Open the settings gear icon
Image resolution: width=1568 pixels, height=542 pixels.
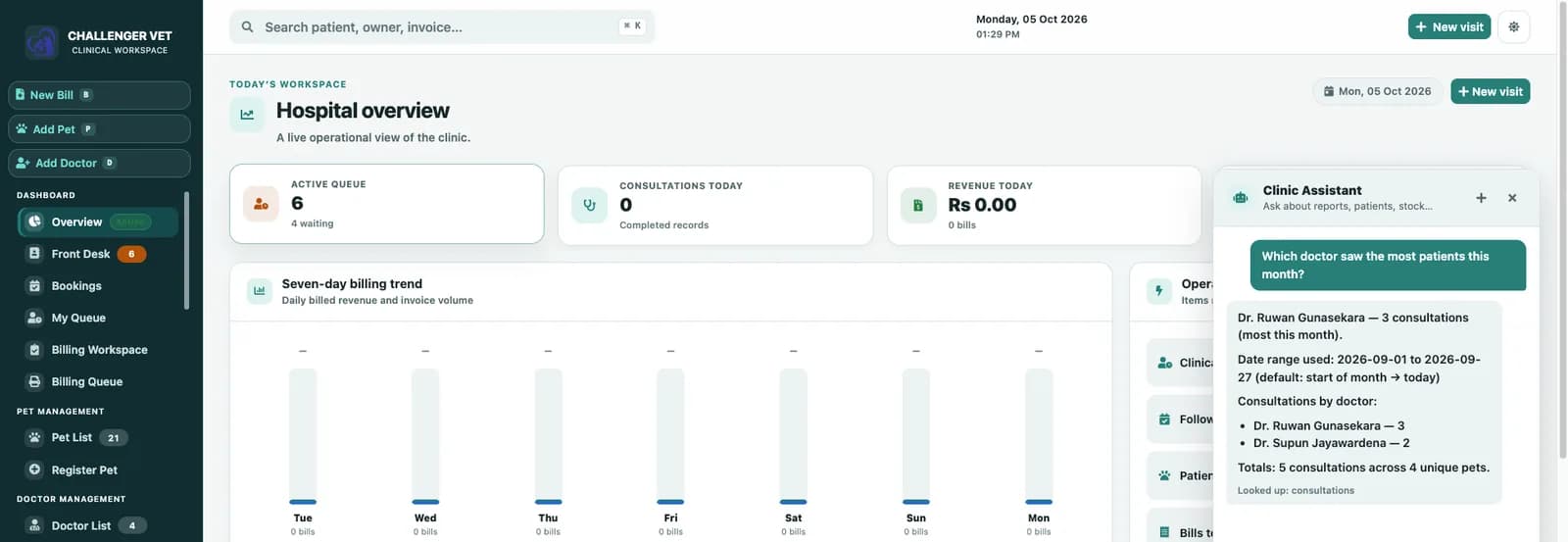(1513, 26)
